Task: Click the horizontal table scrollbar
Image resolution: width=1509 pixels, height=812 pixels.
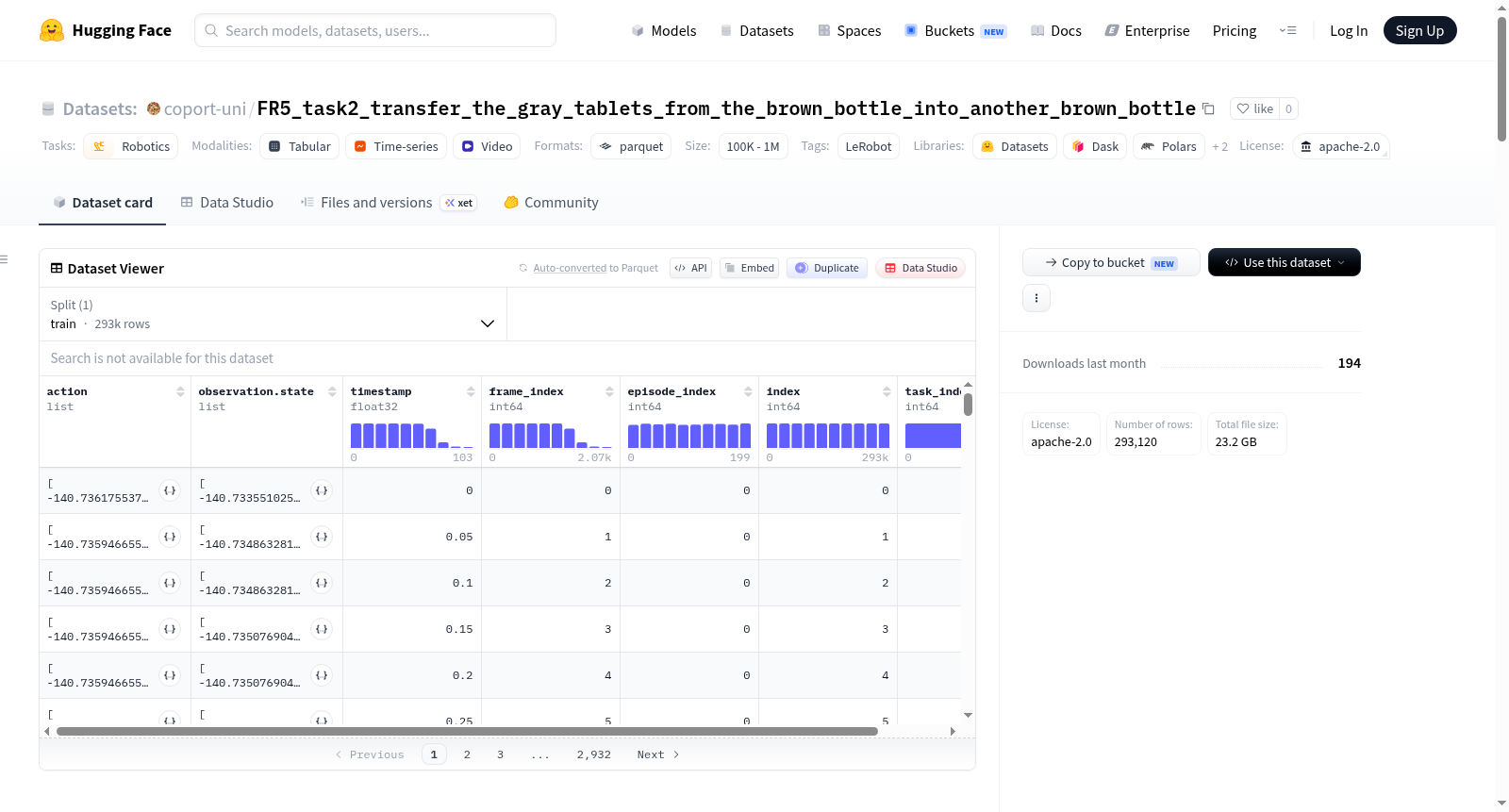Action: point(467,731)
